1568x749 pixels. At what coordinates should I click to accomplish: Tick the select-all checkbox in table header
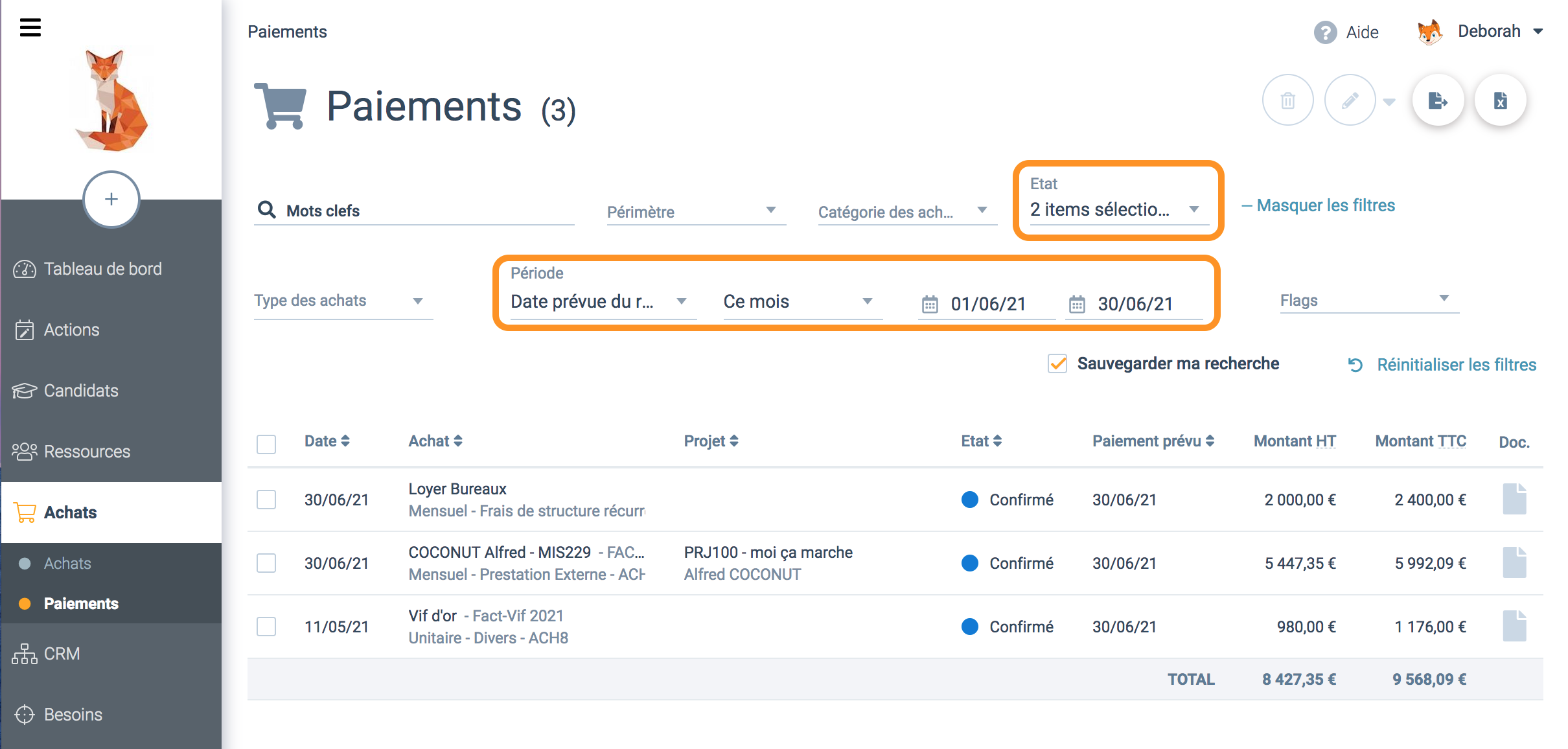(266, 444)
